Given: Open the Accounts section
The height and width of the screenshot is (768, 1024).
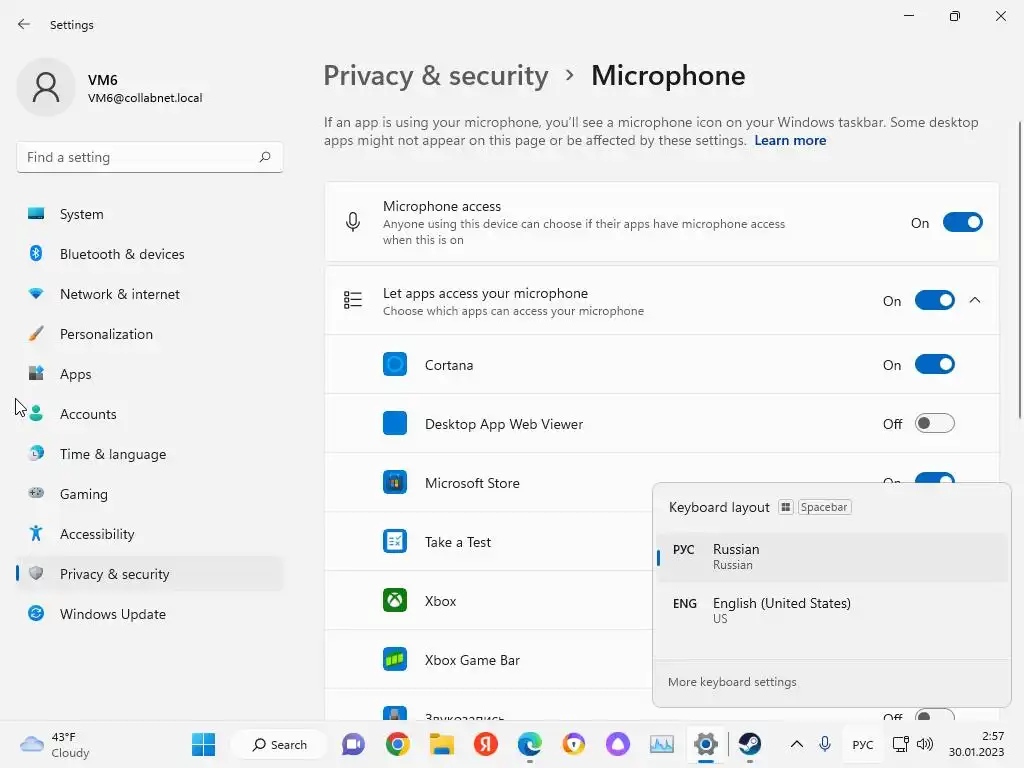Looking at the screenshot, I should coord(150,414).
